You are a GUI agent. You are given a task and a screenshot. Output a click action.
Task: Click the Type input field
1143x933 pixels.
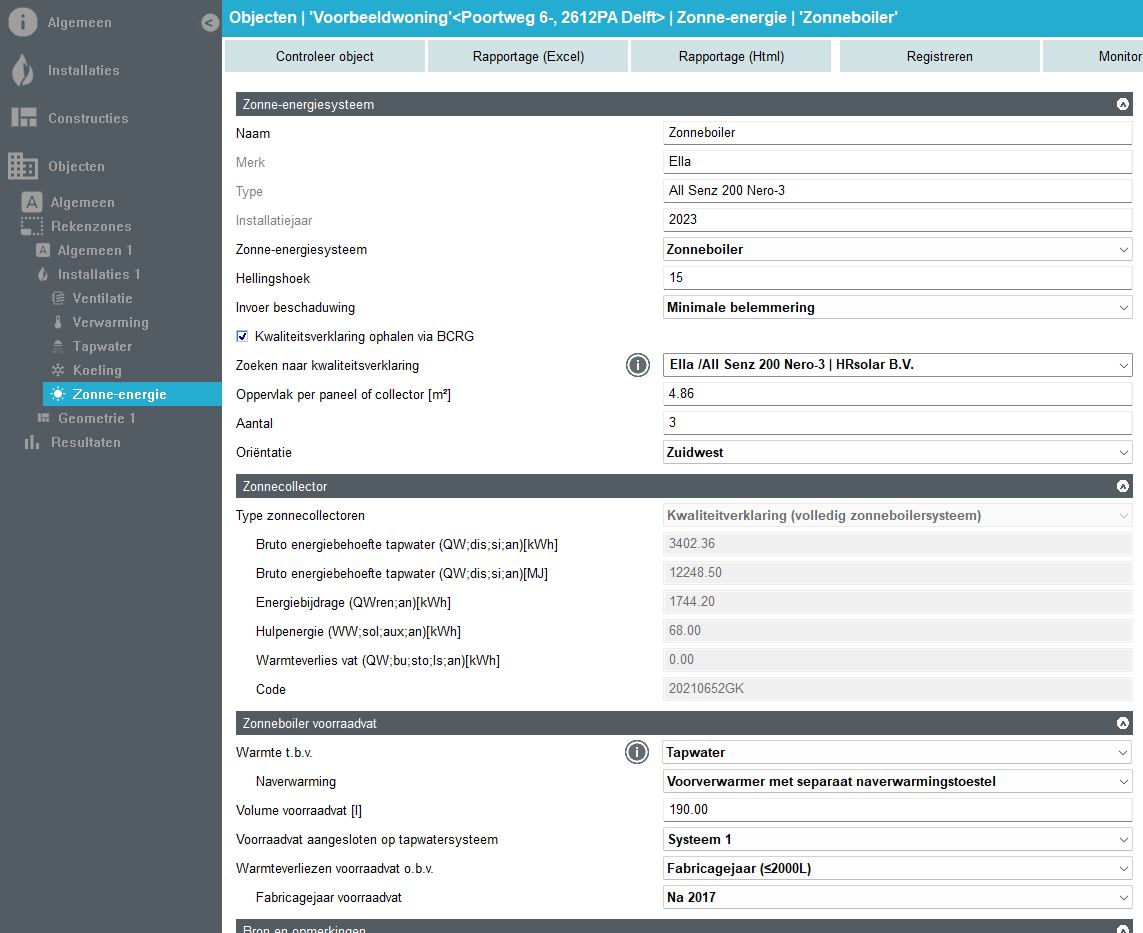coord(897,191)
